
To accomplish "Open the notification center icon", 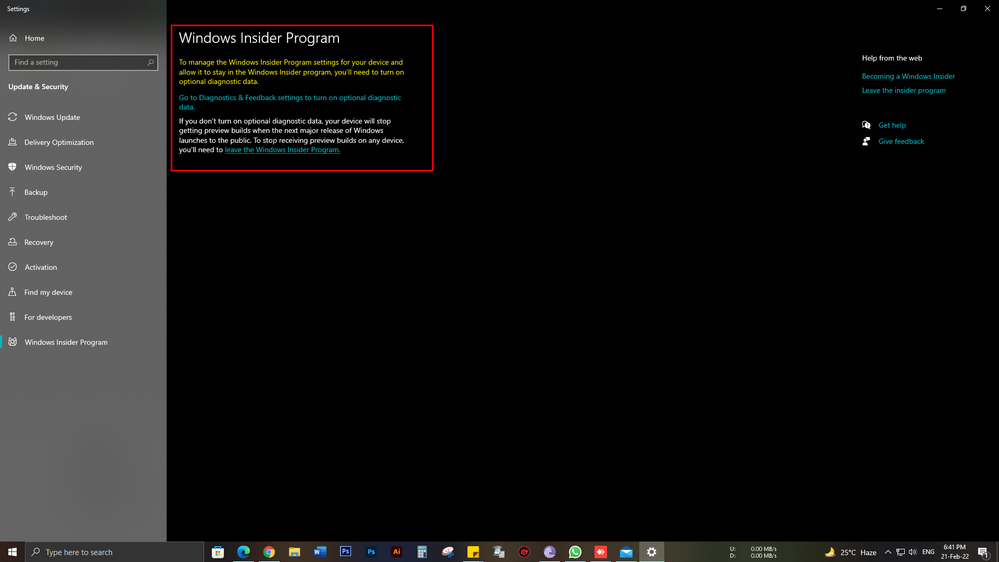I will (984, 552).
